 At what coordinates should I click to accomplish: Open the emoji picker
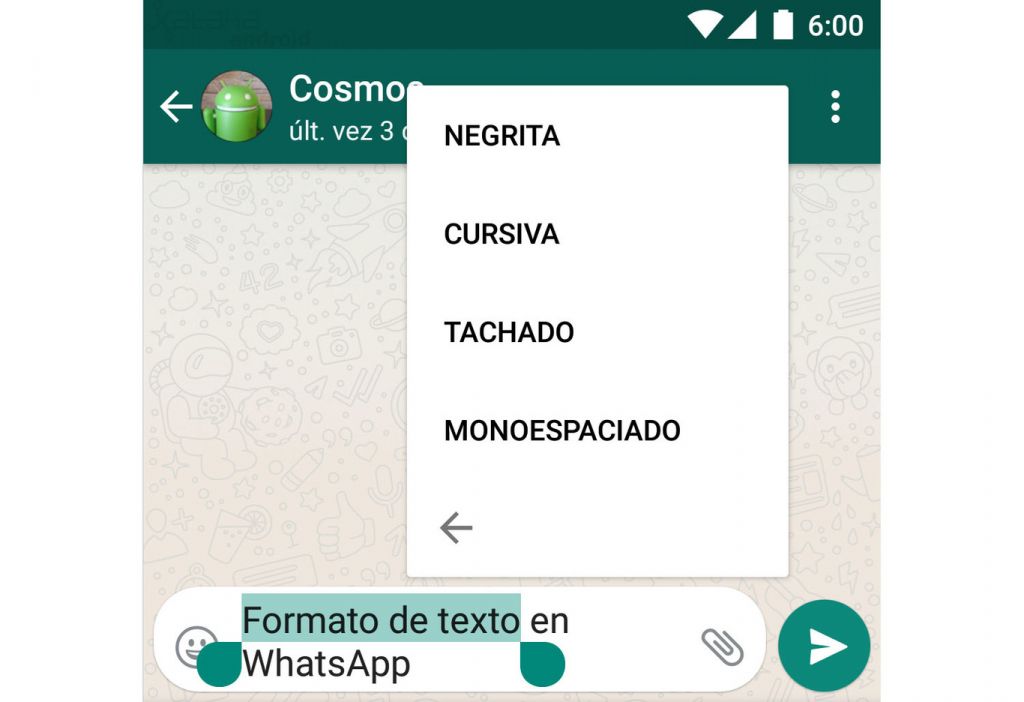[x=194, y=645]
